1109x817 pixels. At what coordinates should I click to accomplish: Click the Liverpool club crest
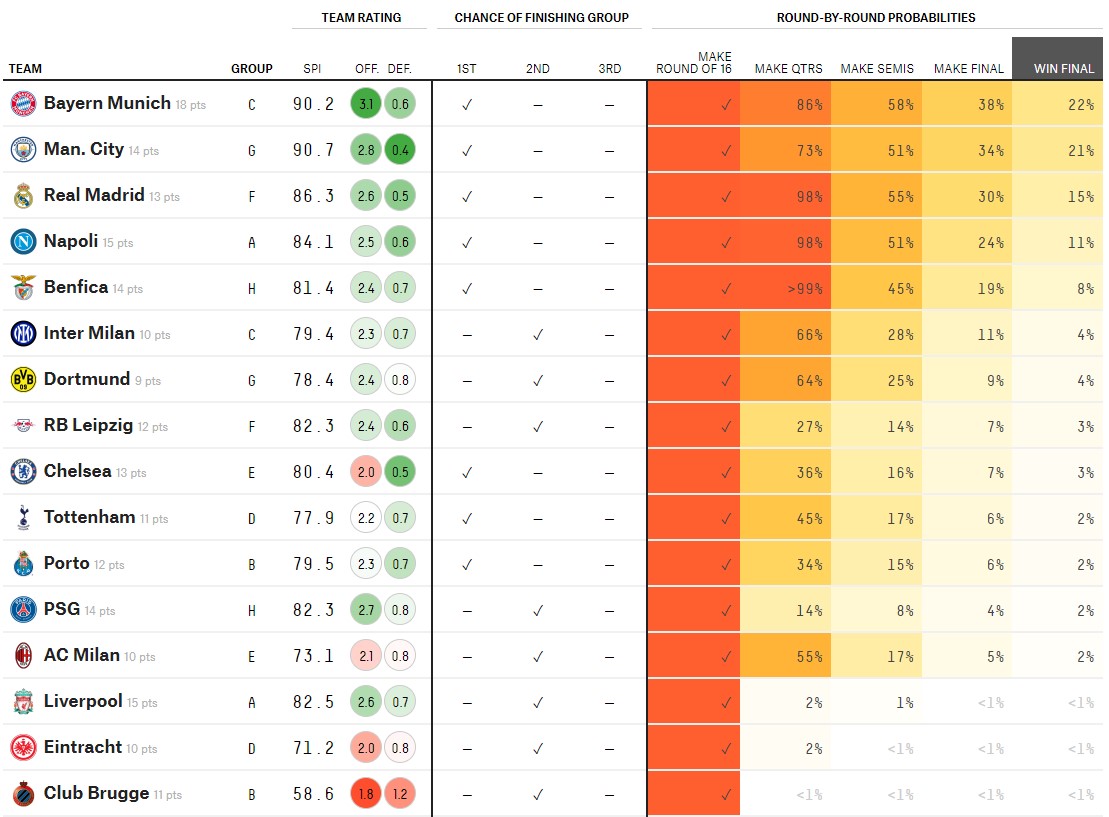point(23,702)
